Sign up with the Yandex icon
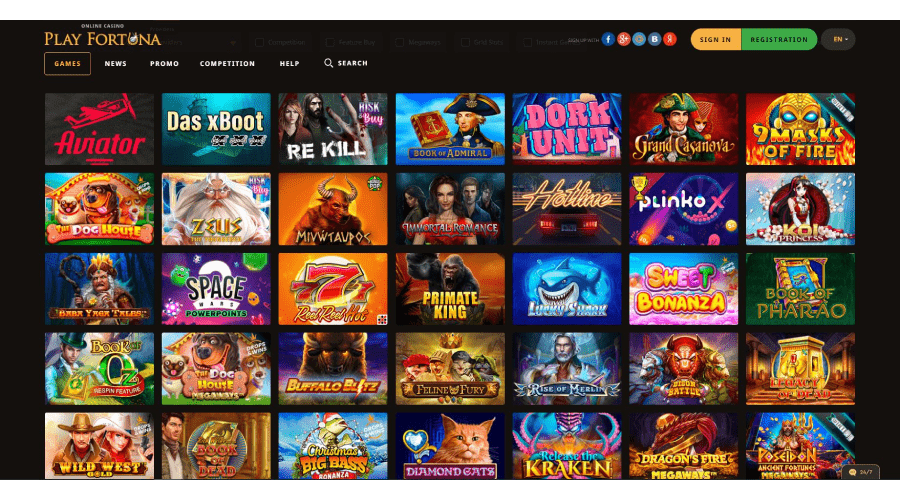900x500 pixels. [670, 39]
